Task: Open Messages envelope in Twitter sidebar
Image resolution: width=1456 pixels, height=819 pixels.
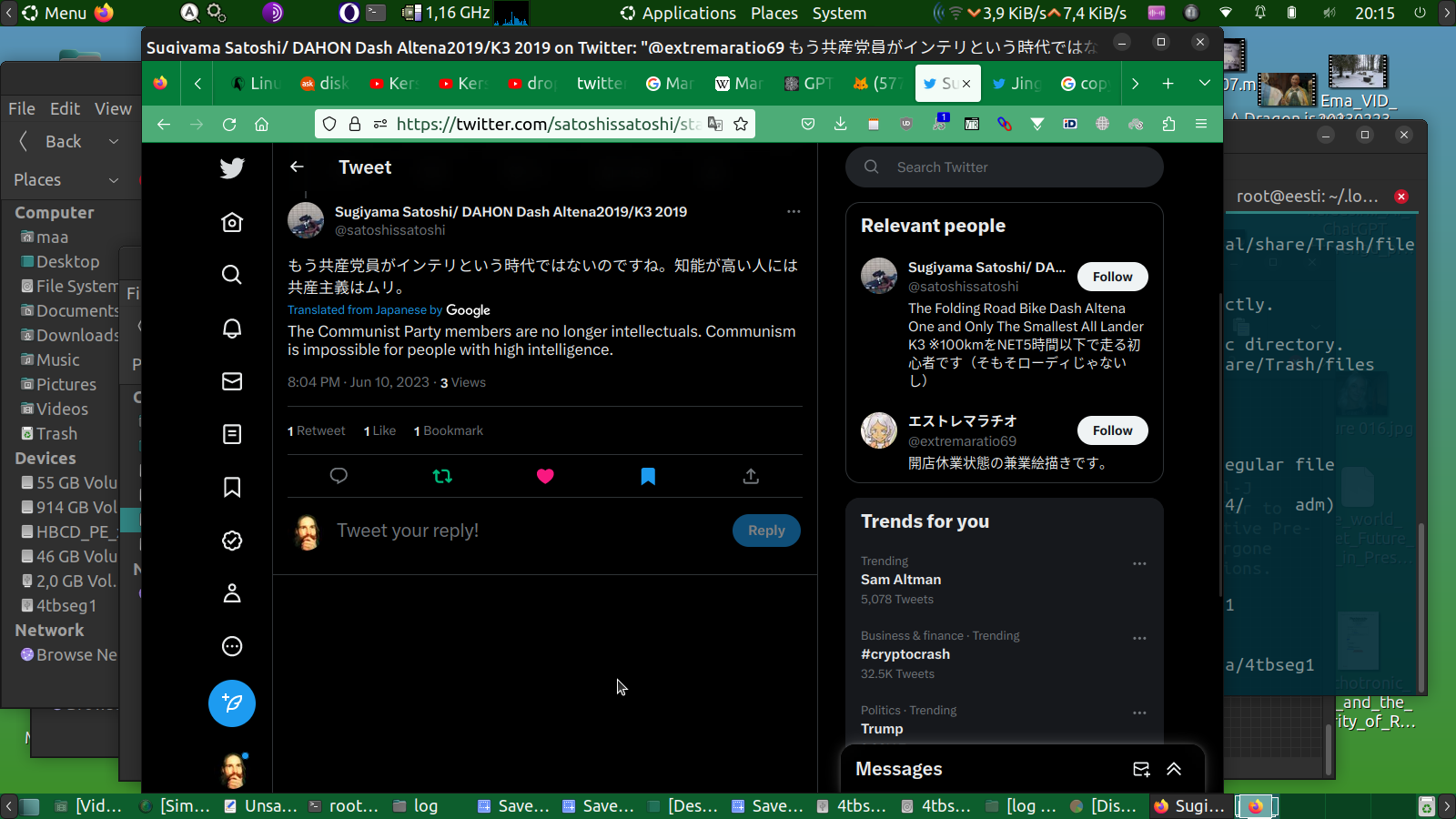Action: pos(232,381)
